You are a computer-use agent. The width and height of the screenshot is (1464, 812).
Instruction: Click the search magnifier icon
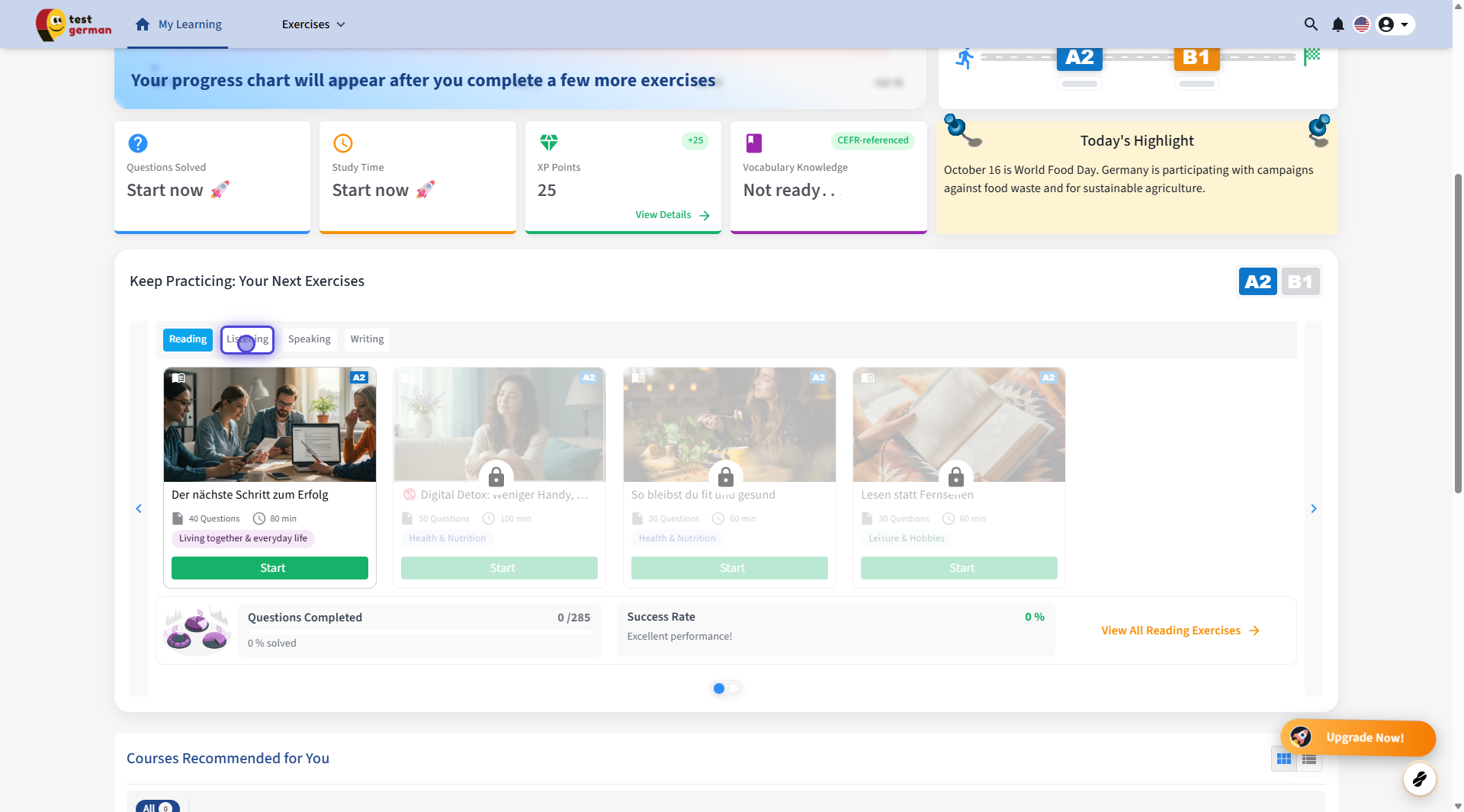click(1311, 24)
